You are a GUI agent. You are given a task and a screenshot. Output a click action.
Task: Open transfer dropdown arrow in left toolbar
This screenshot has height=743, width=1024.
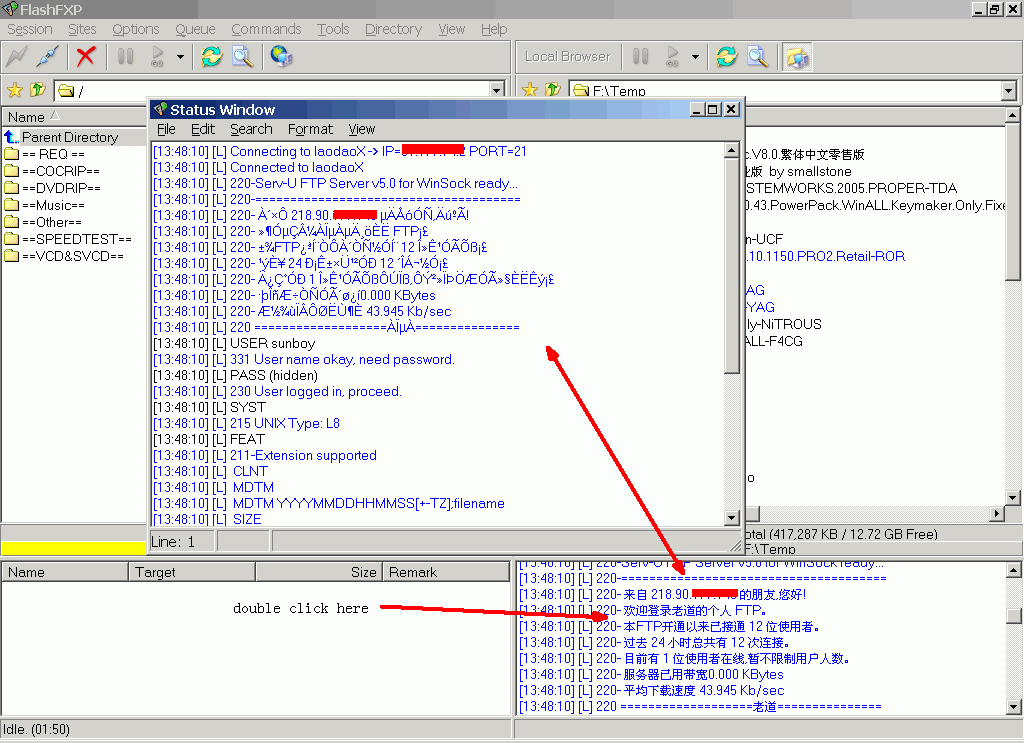[x=180, y=57]
